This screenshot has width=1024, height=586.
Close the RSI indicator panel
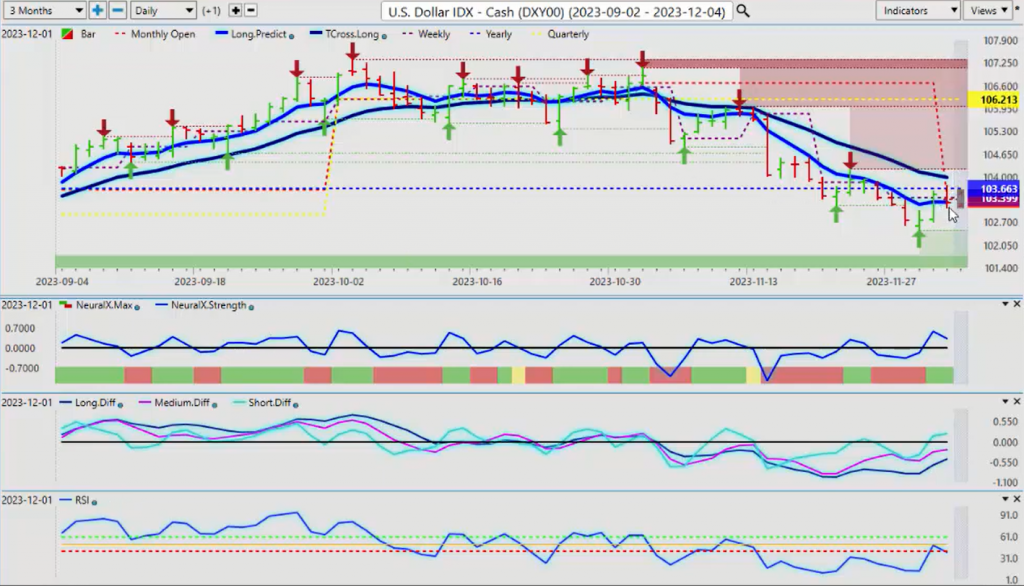coord(1017,498)
